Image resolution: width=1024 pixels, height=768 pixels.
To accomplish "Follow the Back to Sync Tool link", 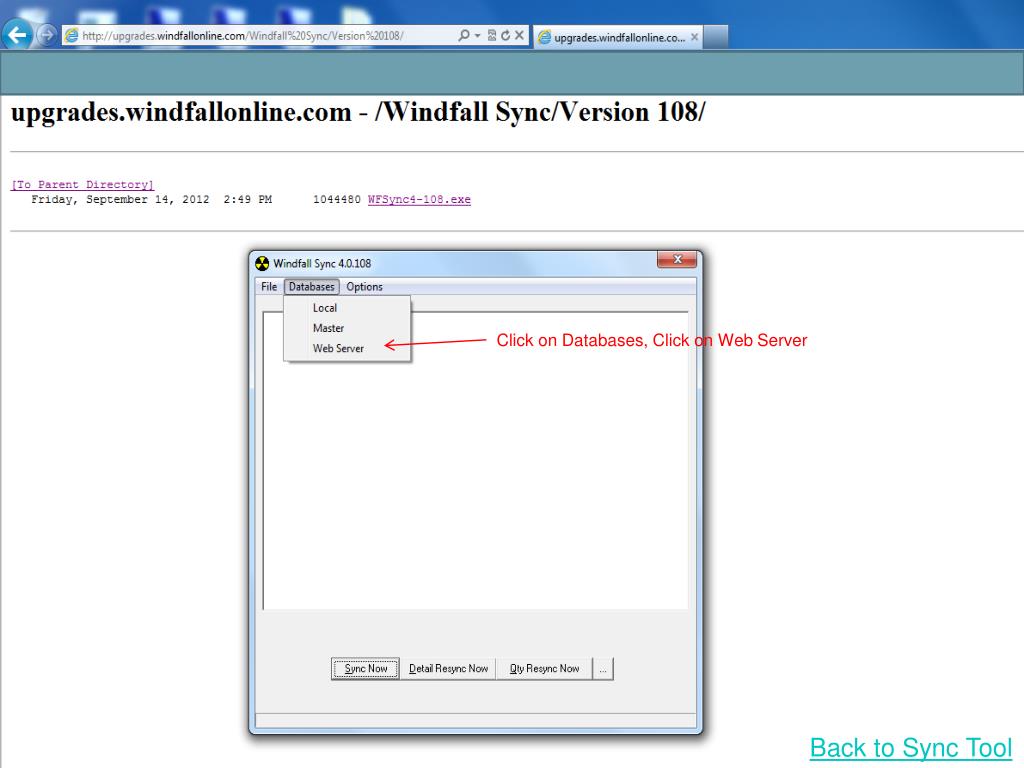I will tap(911, 748).
